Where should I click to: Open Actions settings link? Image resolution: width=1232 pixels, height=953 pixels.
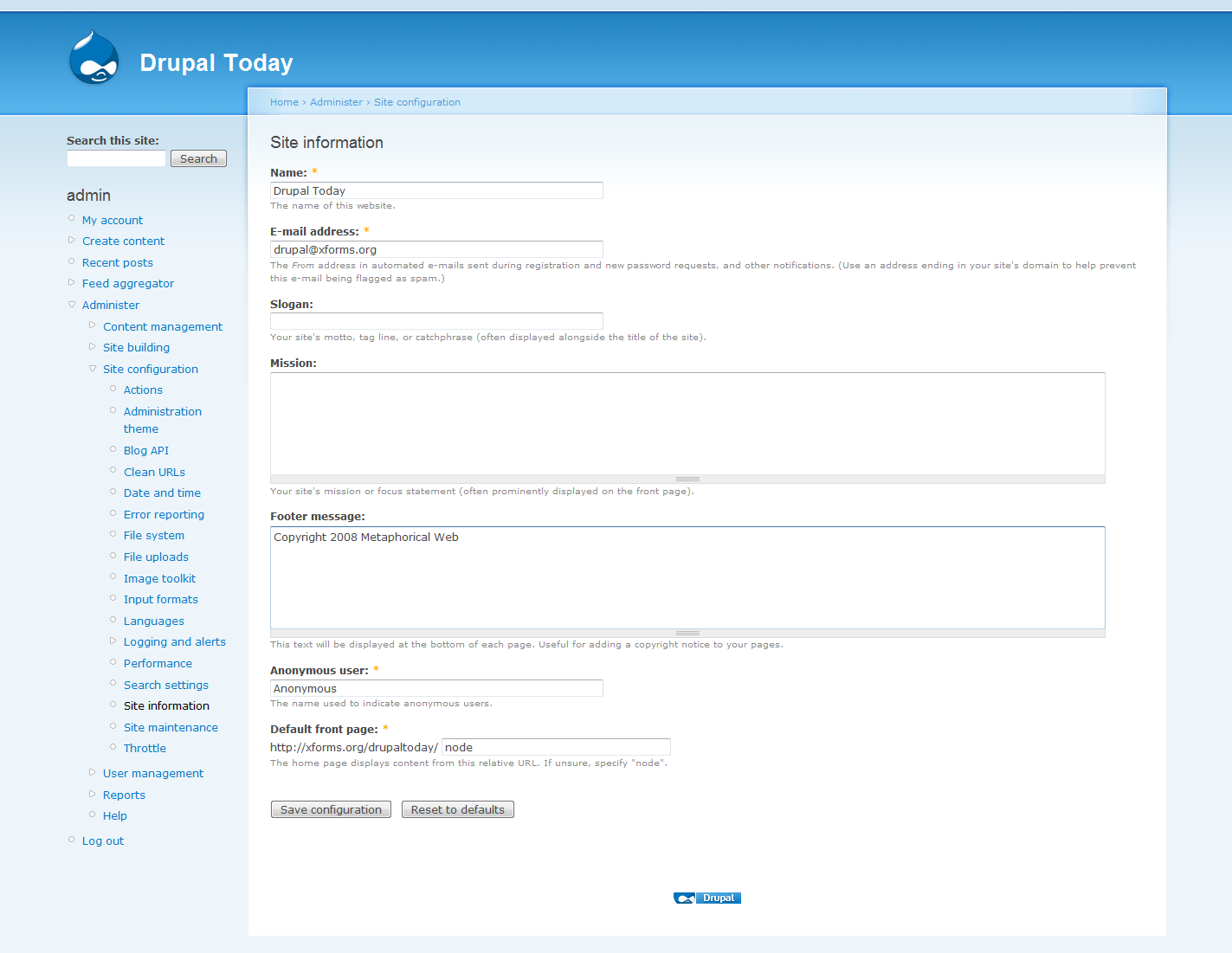(x=143, y=390)
